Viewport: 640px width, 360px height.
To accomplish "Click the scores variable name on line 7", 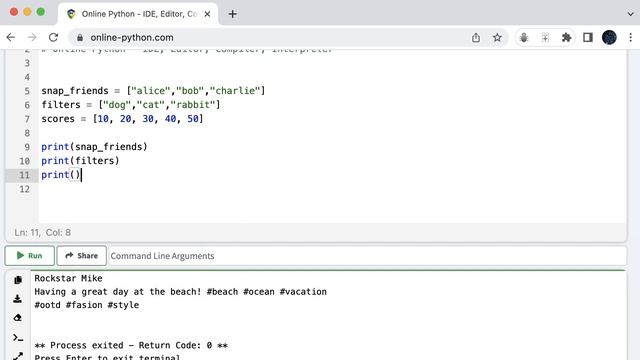I will coord(58,119).
